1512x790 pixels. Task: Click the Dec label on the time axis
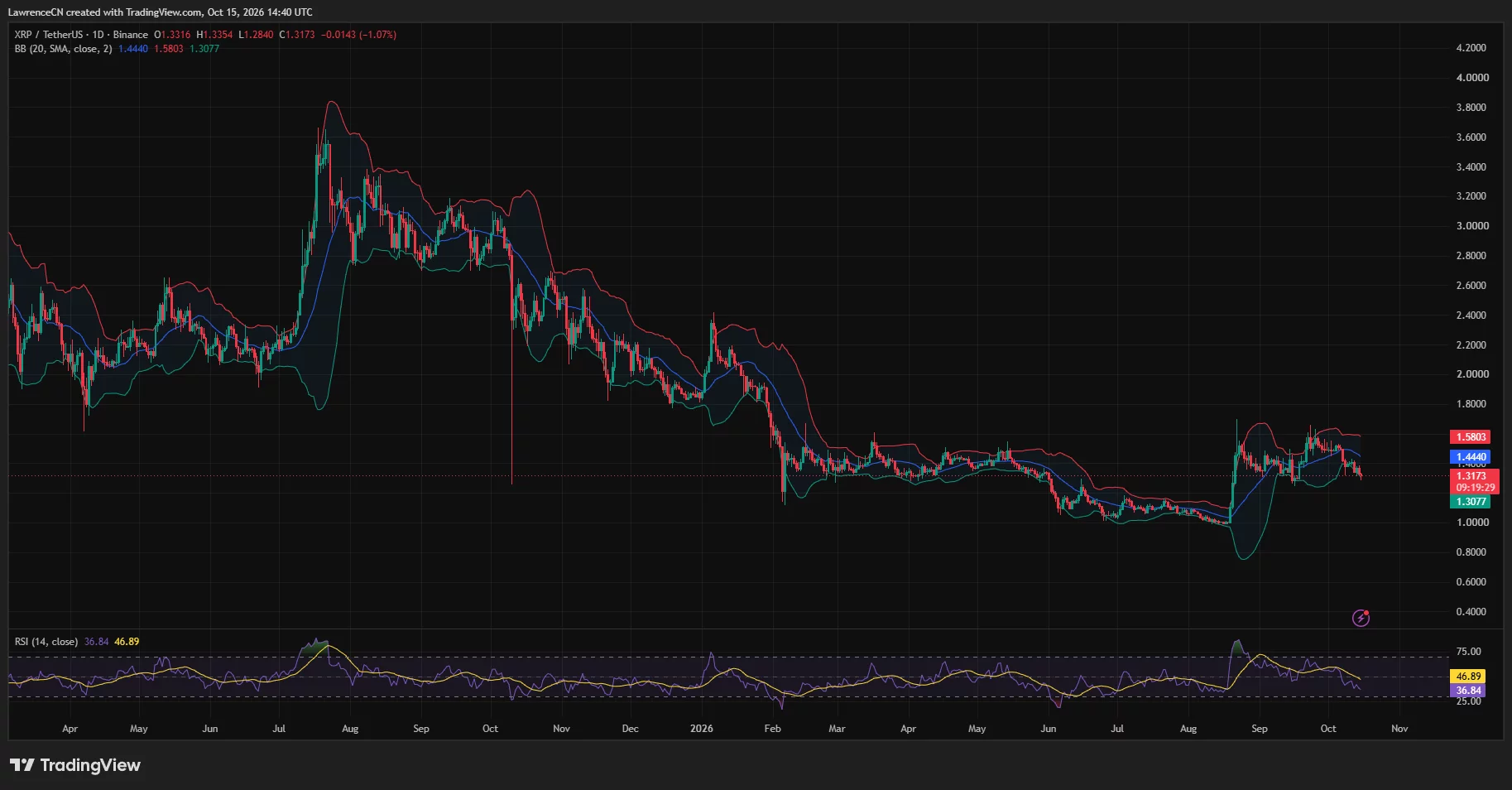[630, 729]
